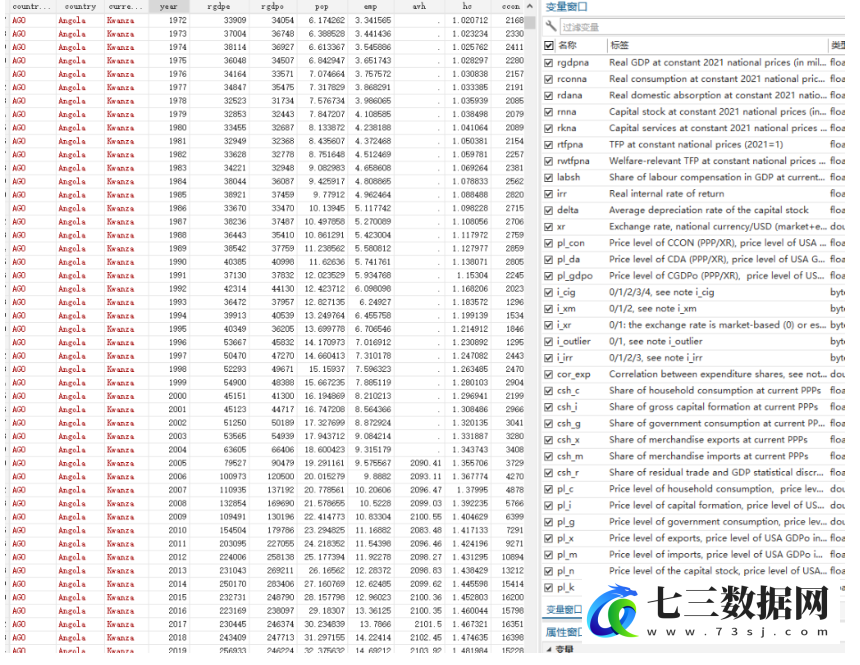Uncheck the labsh variable checkbox
This screenshot has width=860, height=665.
(x=548, y=178)
